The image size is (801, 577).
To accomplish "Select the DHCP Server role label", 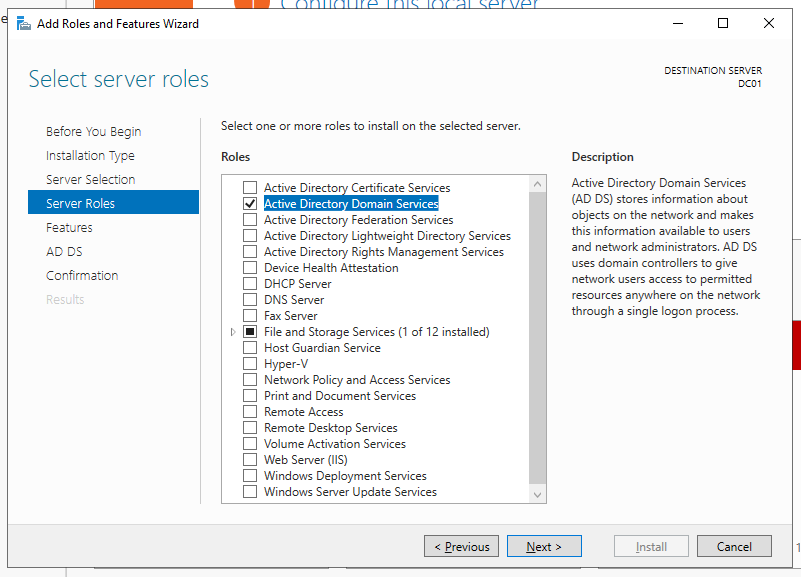I will (298, 284).
